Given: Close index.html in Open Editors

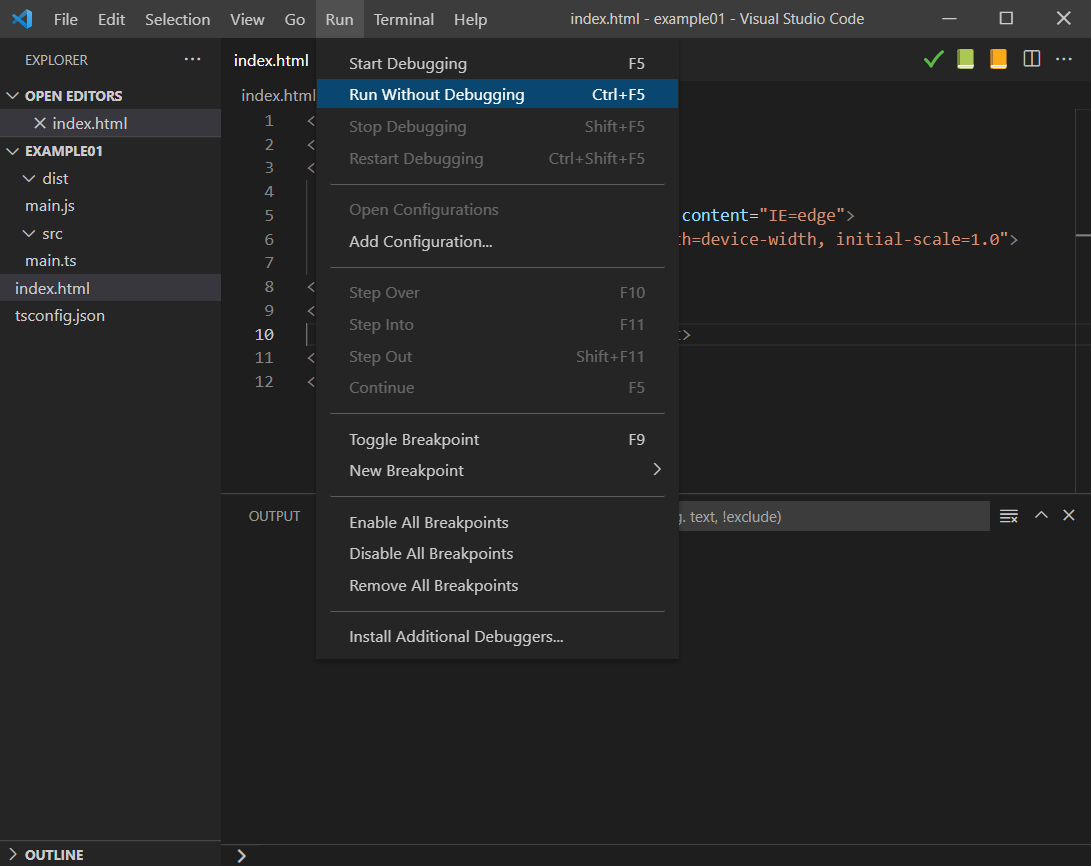Looking at the screenshot, I should [x=40, y=123].
